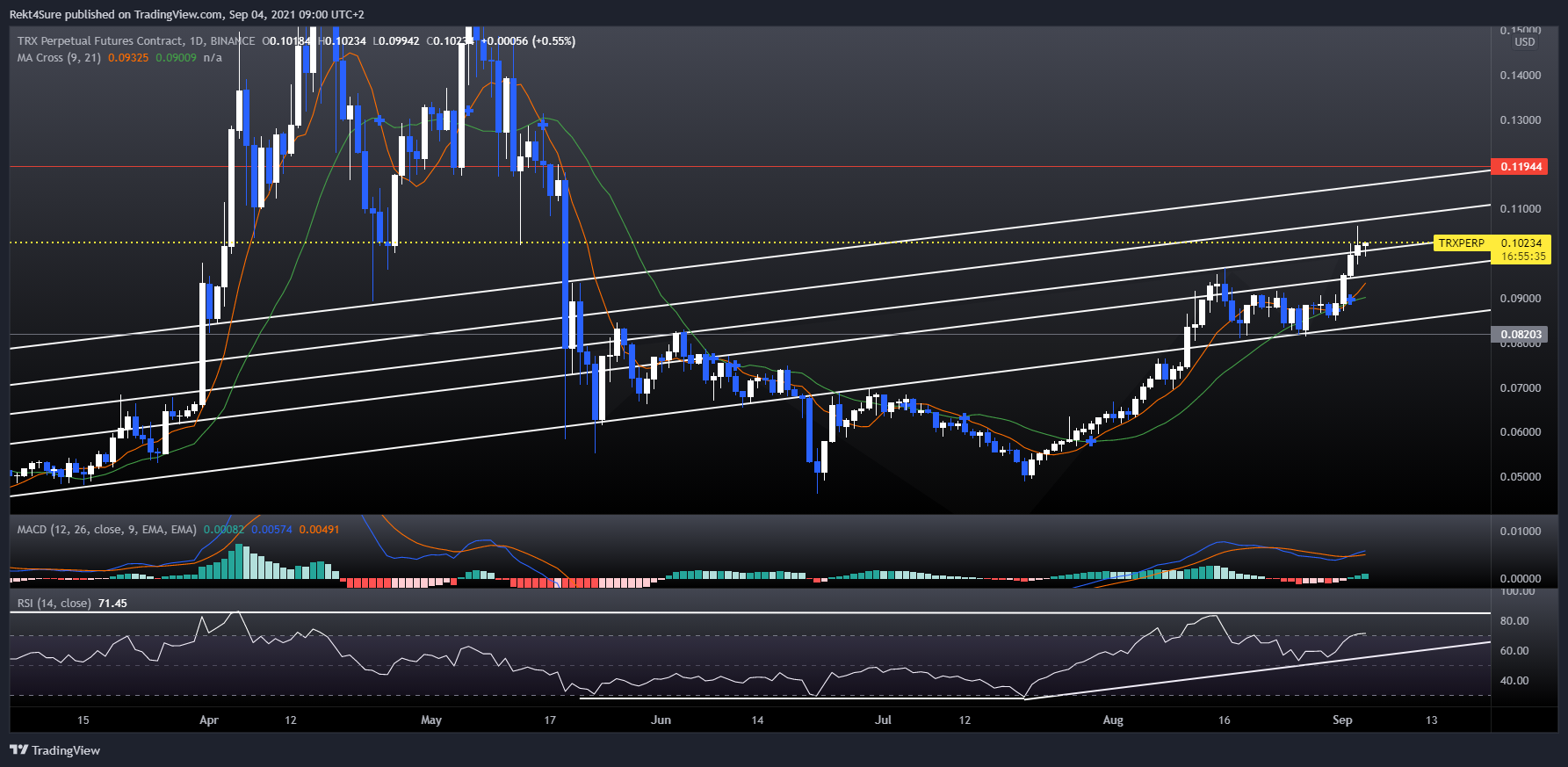Click the 0.01000 MACD scale label
The width and height of the screenshot is (1568, 767).
coord(1521,532)
